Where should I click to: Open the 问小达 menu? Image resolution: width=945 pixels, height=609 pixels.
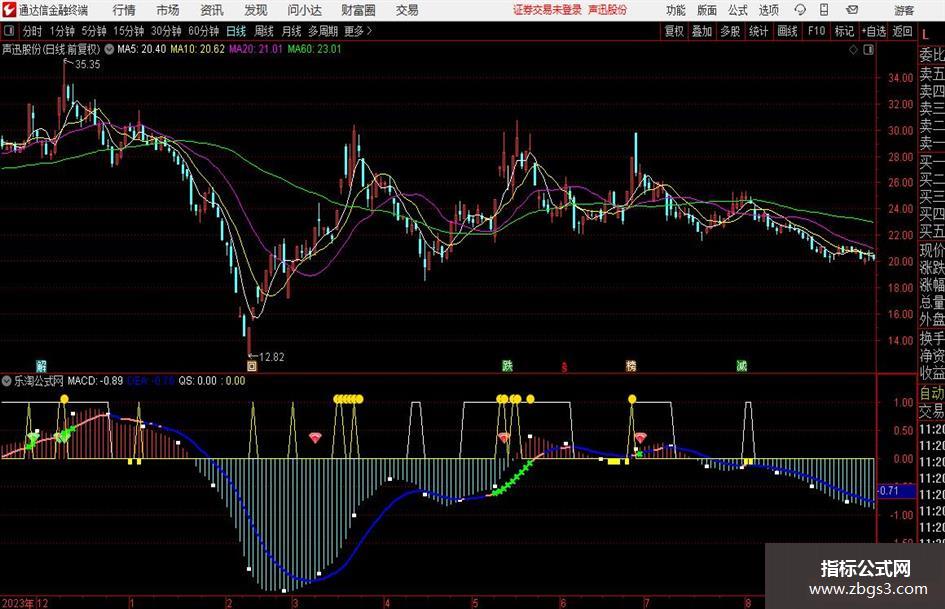pos(304,10)
